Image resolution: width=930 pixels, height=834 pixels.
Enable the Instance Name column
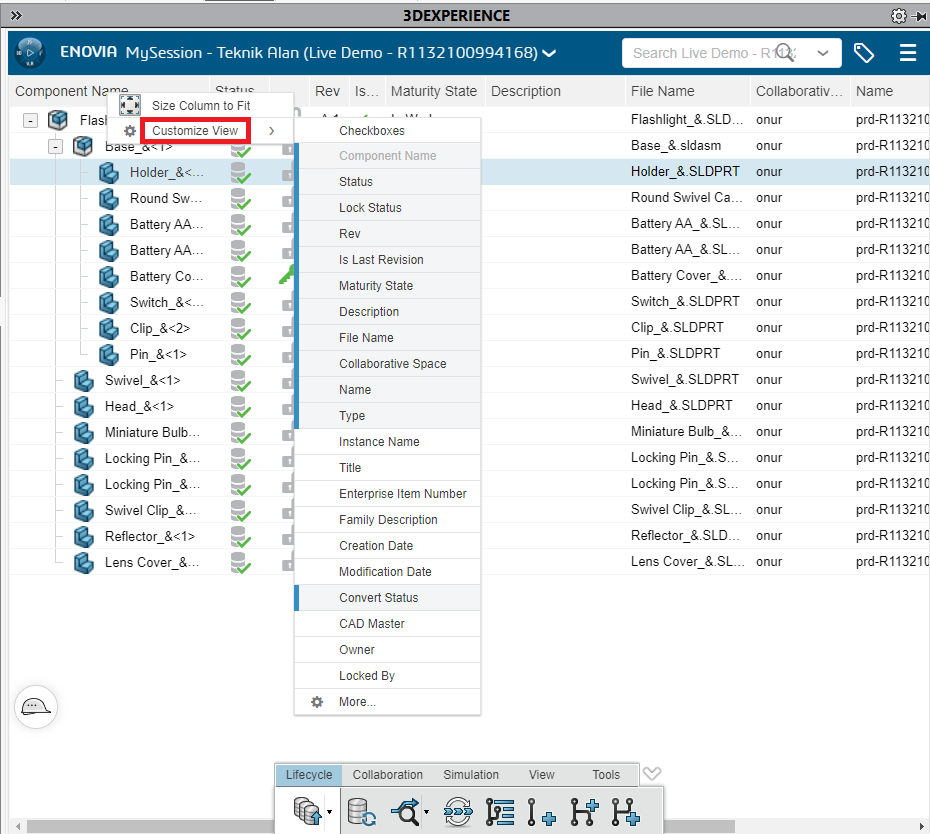(x=379, y=442)
